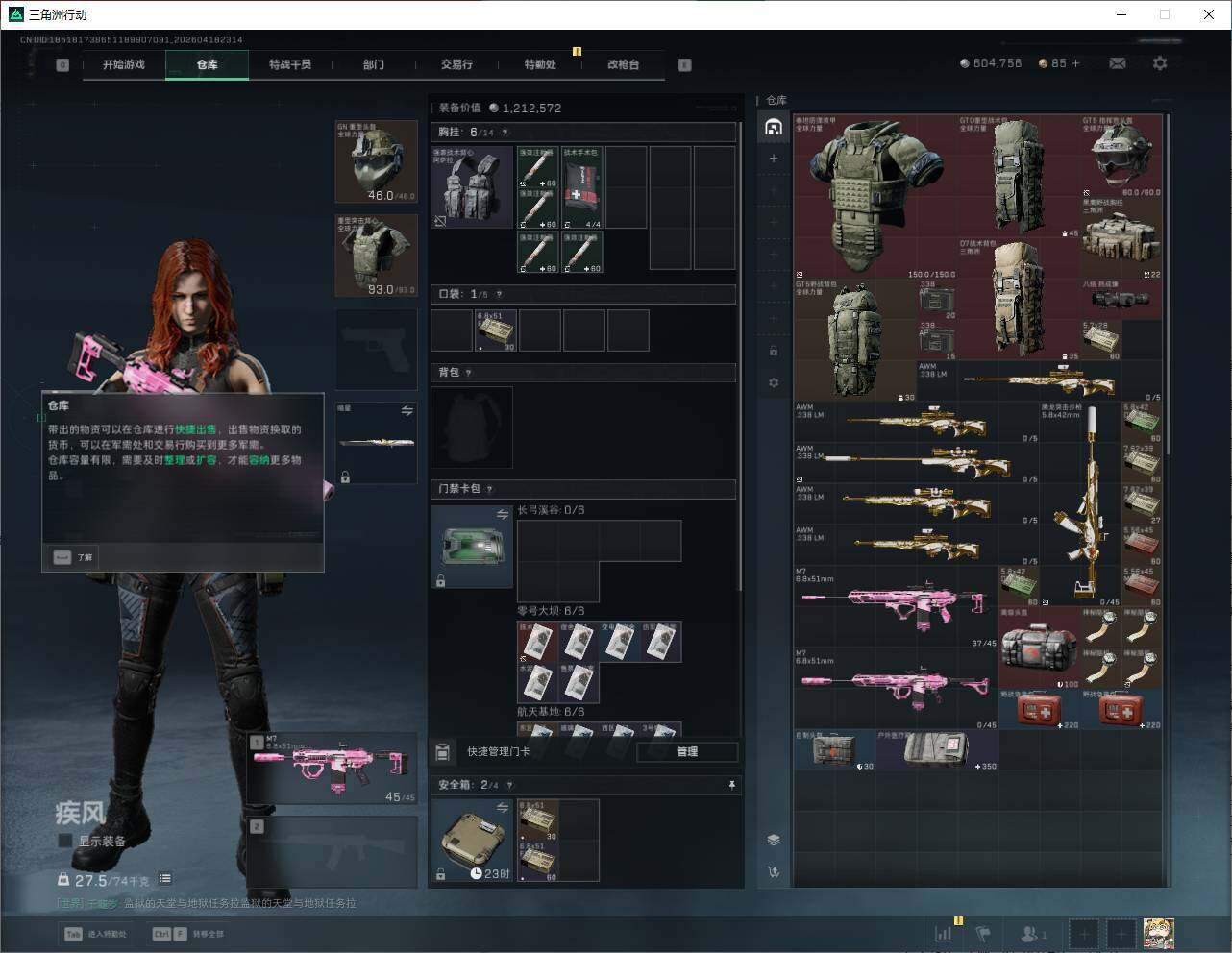Open the mail inbox envelope icon
This screenshot has height=953, width=1232.
1118,63
